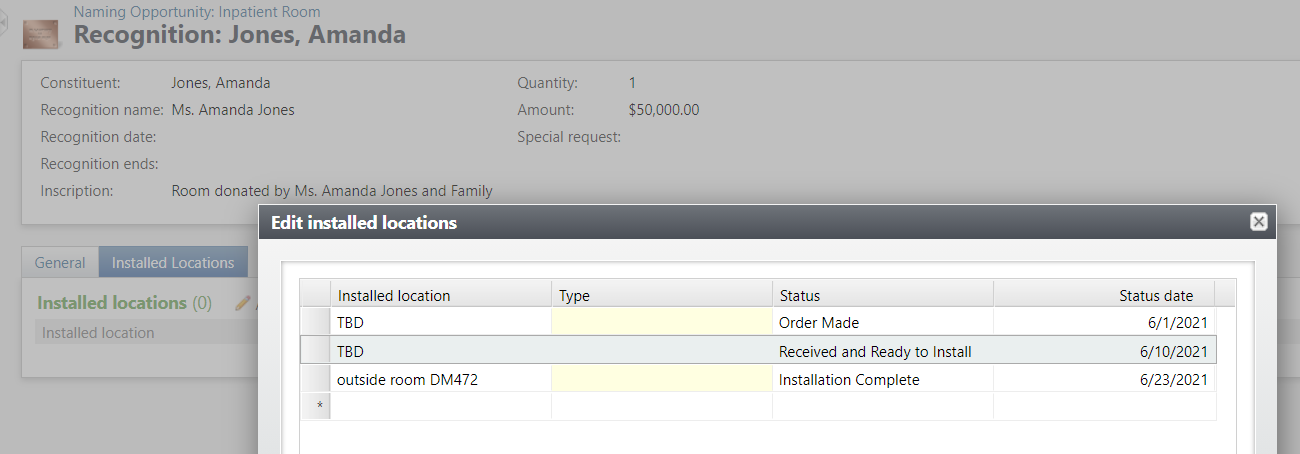
Task: Open the Naming Opportunity: Inpatient Room link
Action: click(x=197, y=12)
